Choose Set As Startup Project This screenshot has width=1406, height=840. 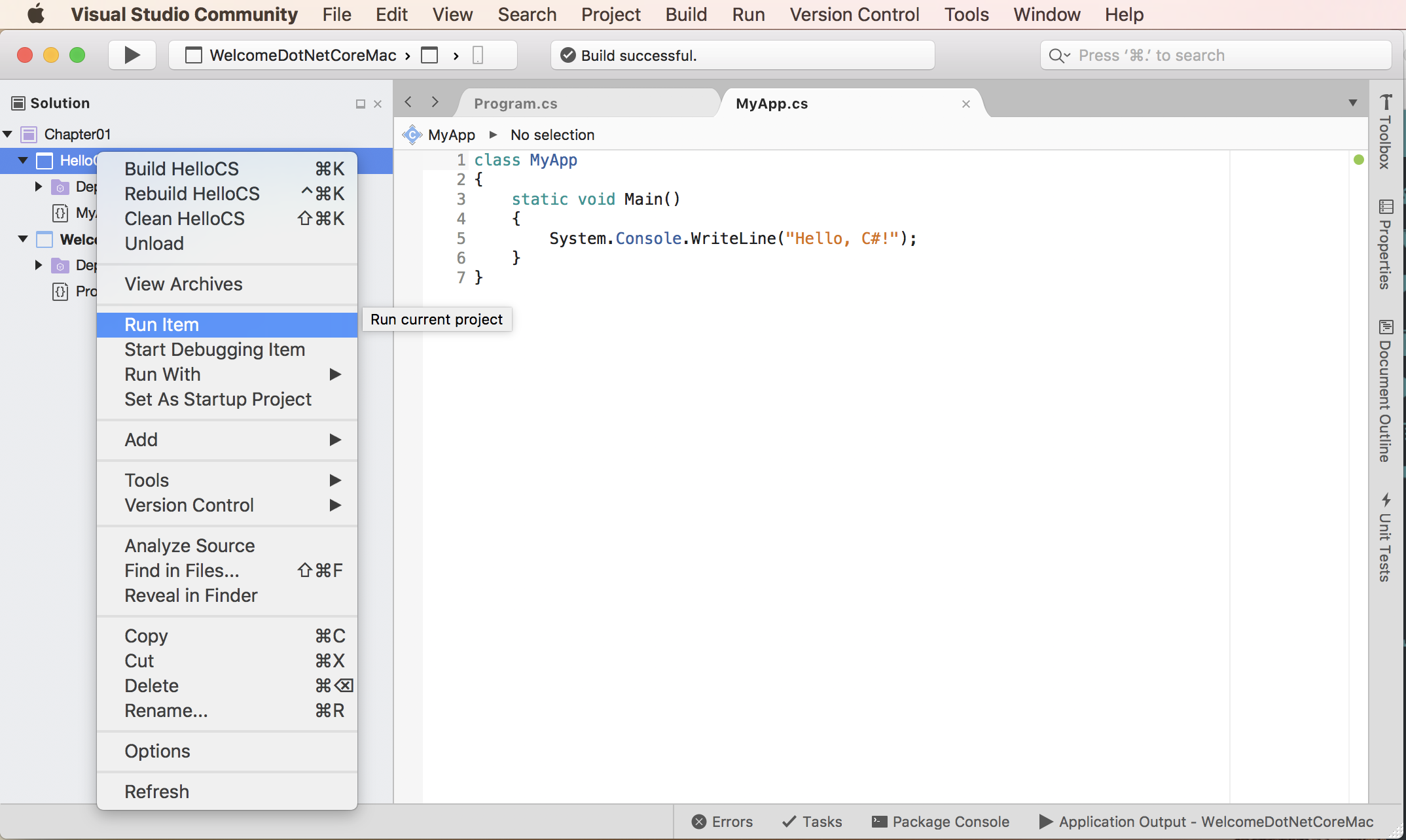tap(227, 399)
